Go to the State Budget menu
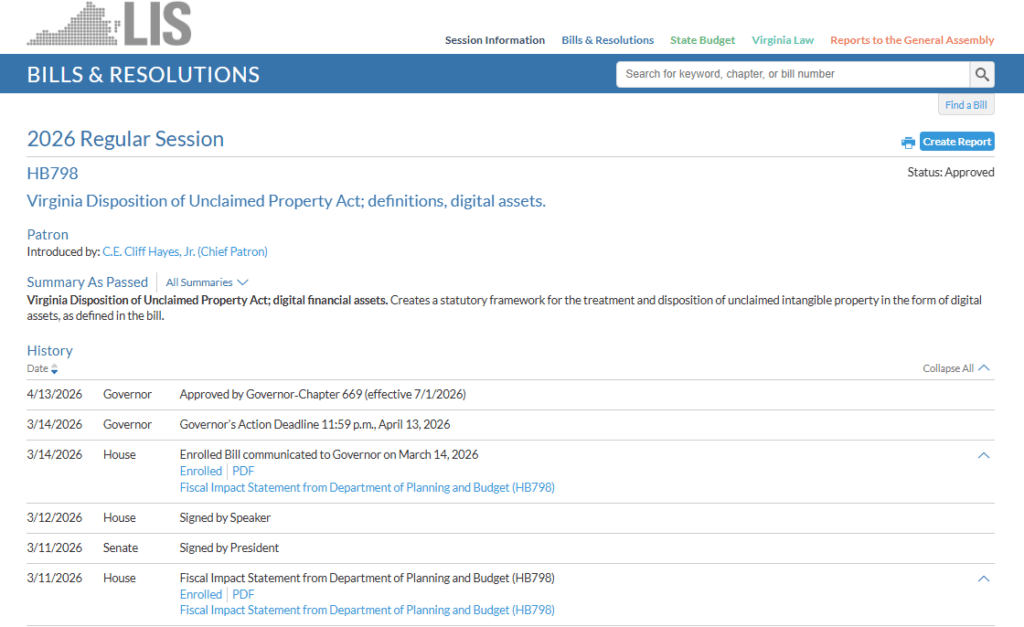 [x=702, y=41]
